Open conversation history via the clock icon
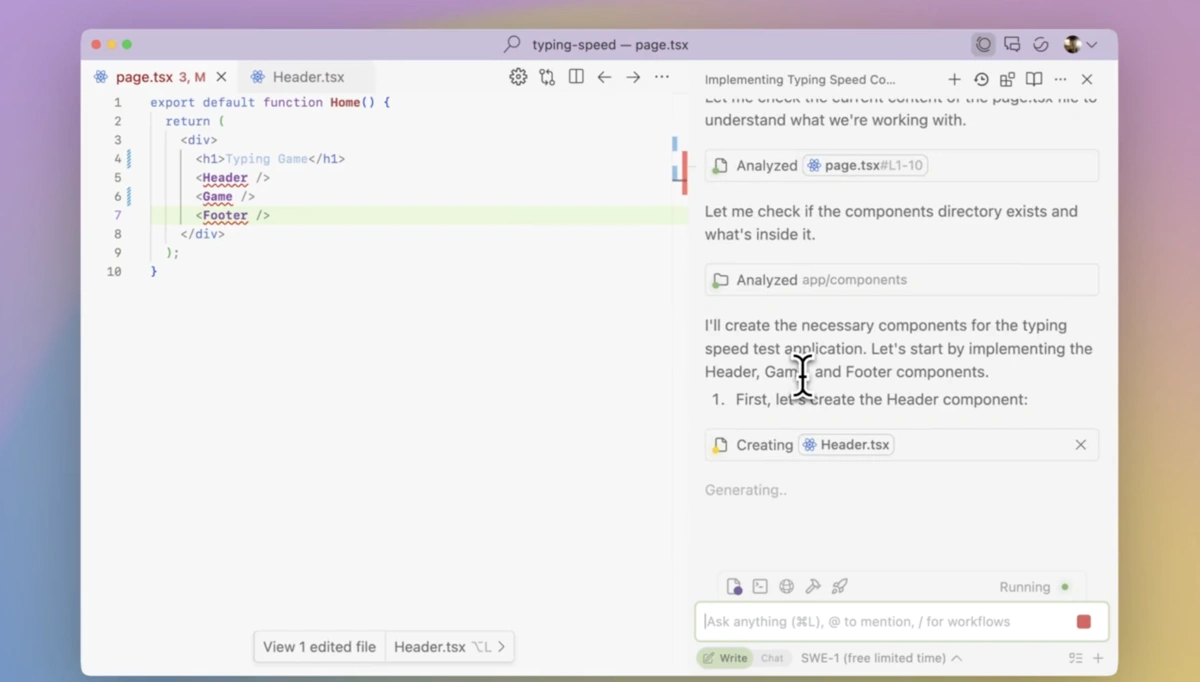Screen dimensions: 1200x682 (x=981, y=79)
